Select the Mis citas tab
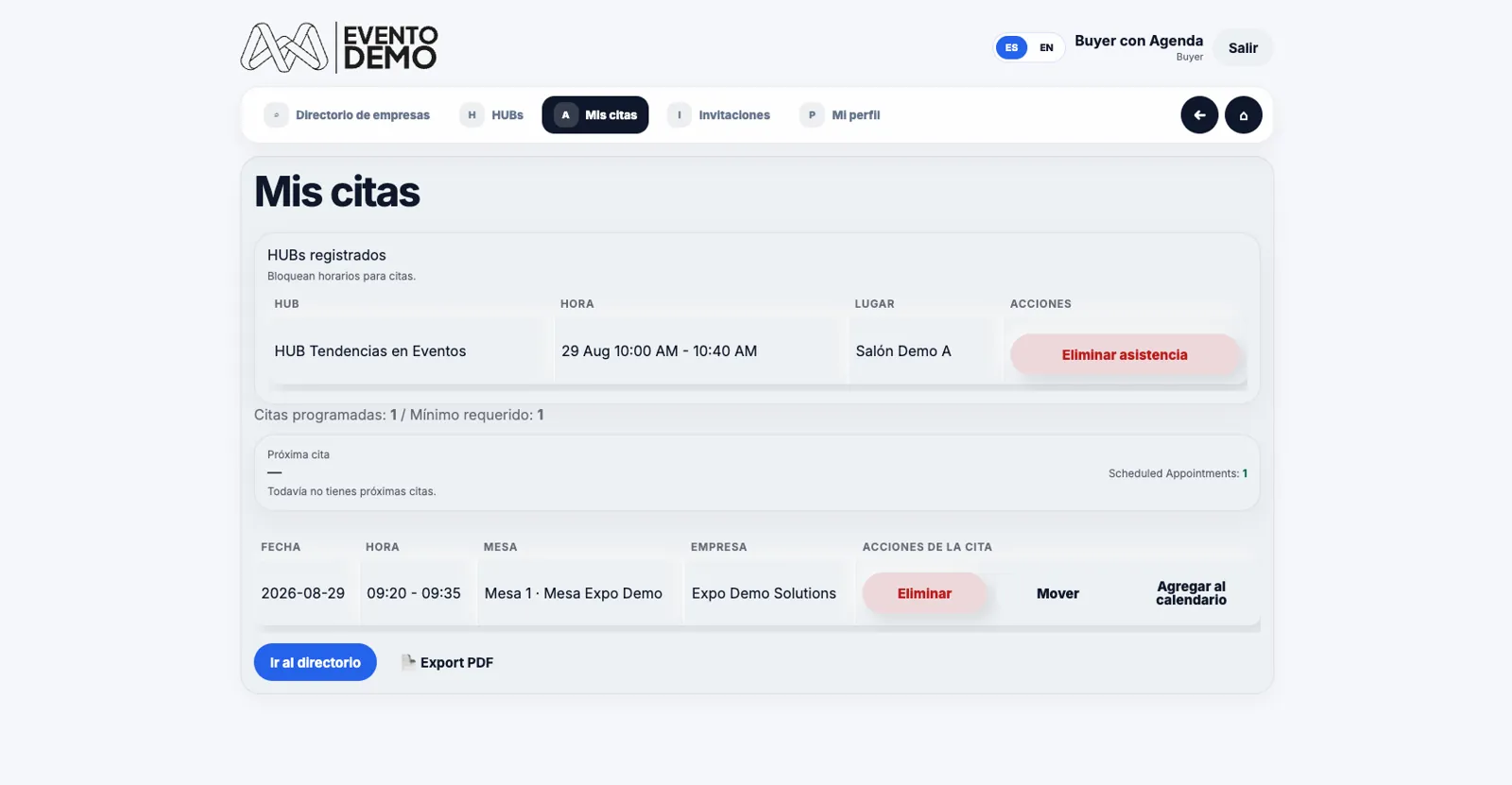1512x785 pixels. point(595,115)
